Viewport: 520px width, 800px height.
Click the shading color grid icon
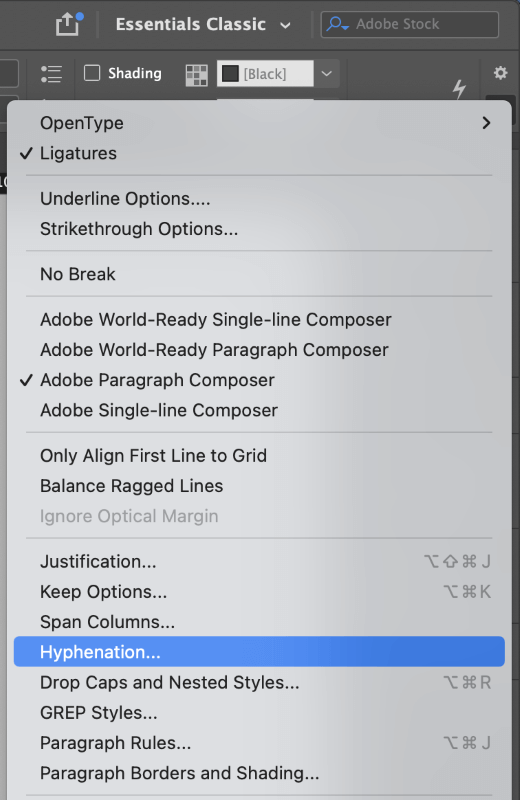click(x=196, y=75)
